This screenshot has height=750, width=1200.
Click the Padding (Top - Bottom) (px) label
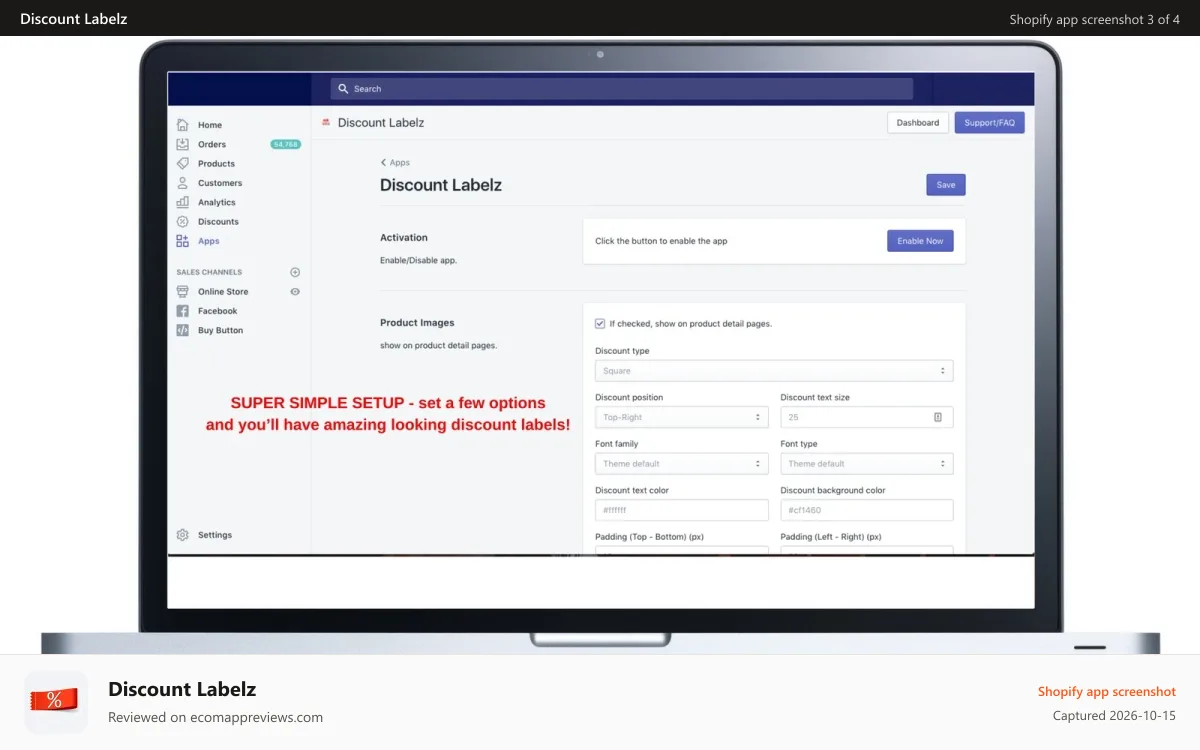pyautogui.click(x=649, y=537)
